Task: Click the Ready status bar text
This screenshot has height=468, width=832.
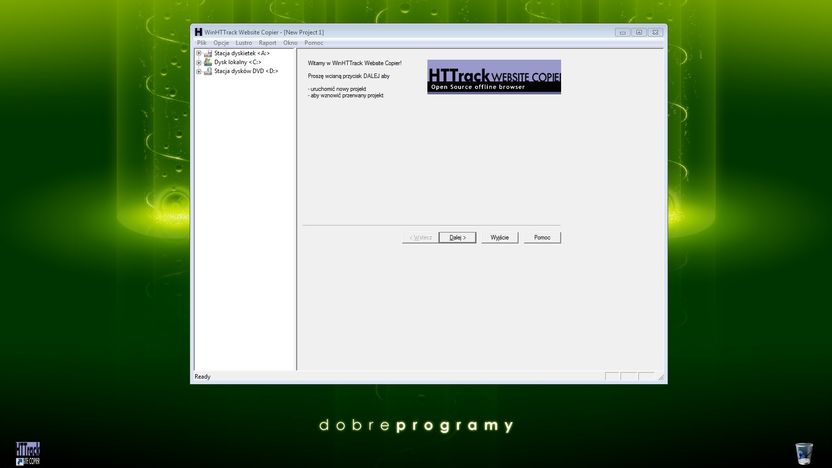Action: 203,377
